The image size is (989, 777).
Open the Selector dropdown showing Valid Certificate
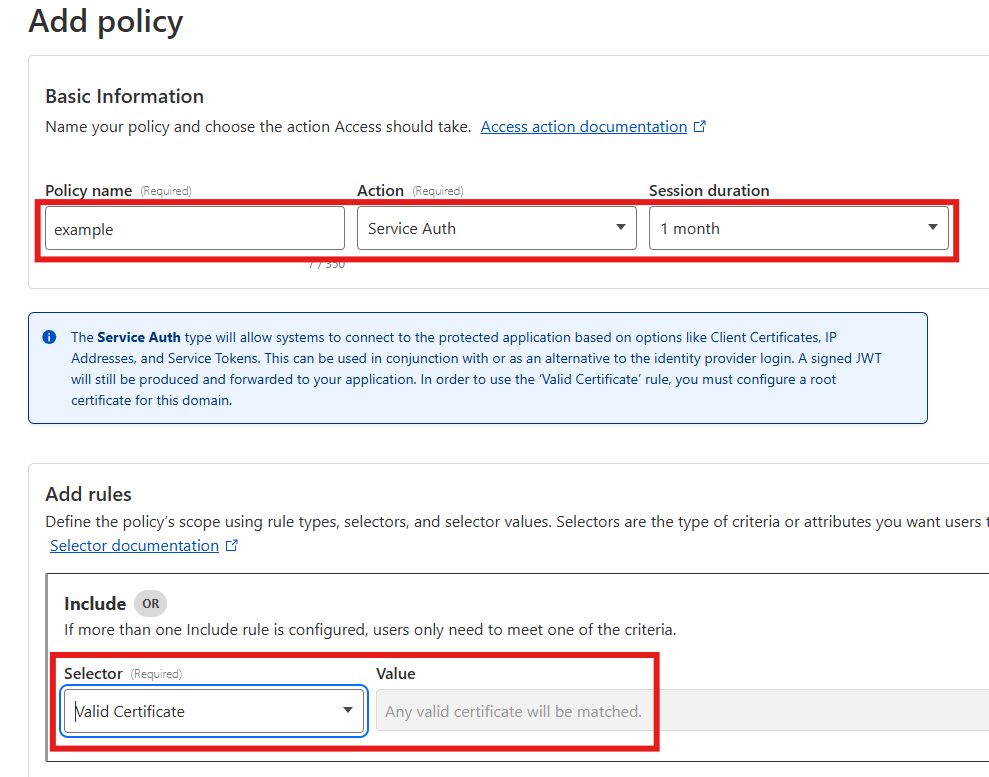click(214, 710)
